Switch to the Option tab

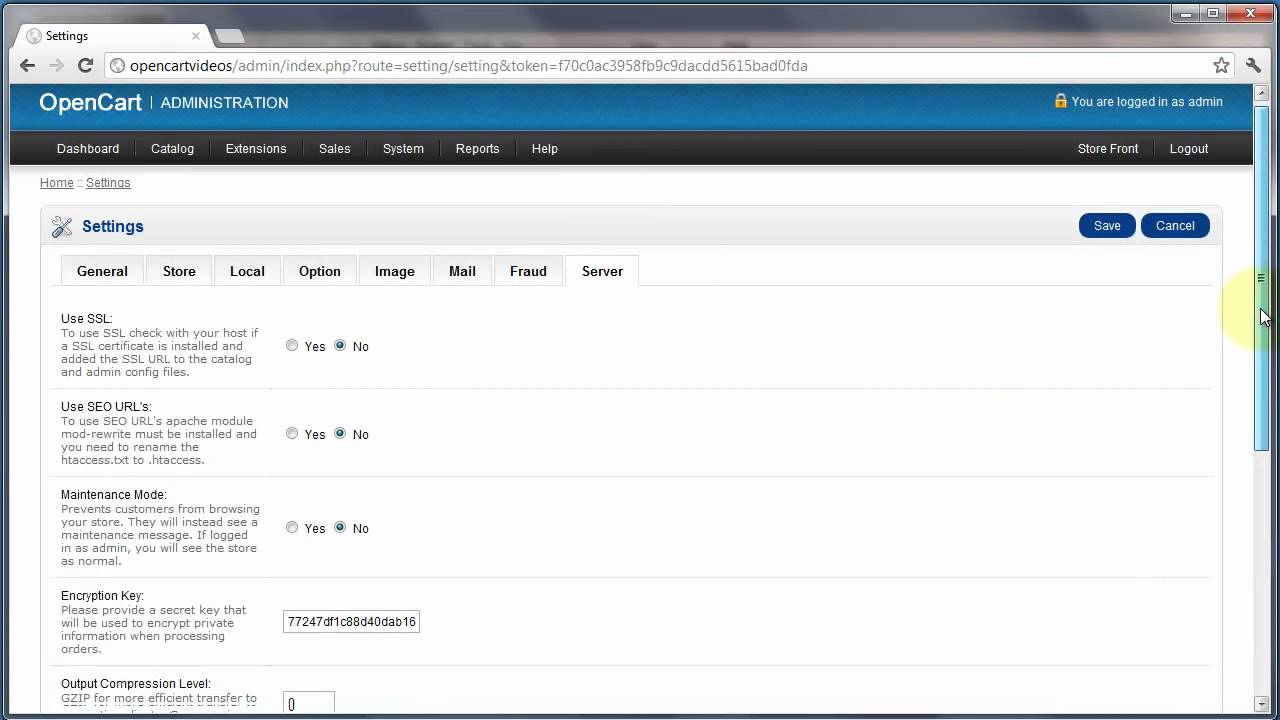click(320, 271)
